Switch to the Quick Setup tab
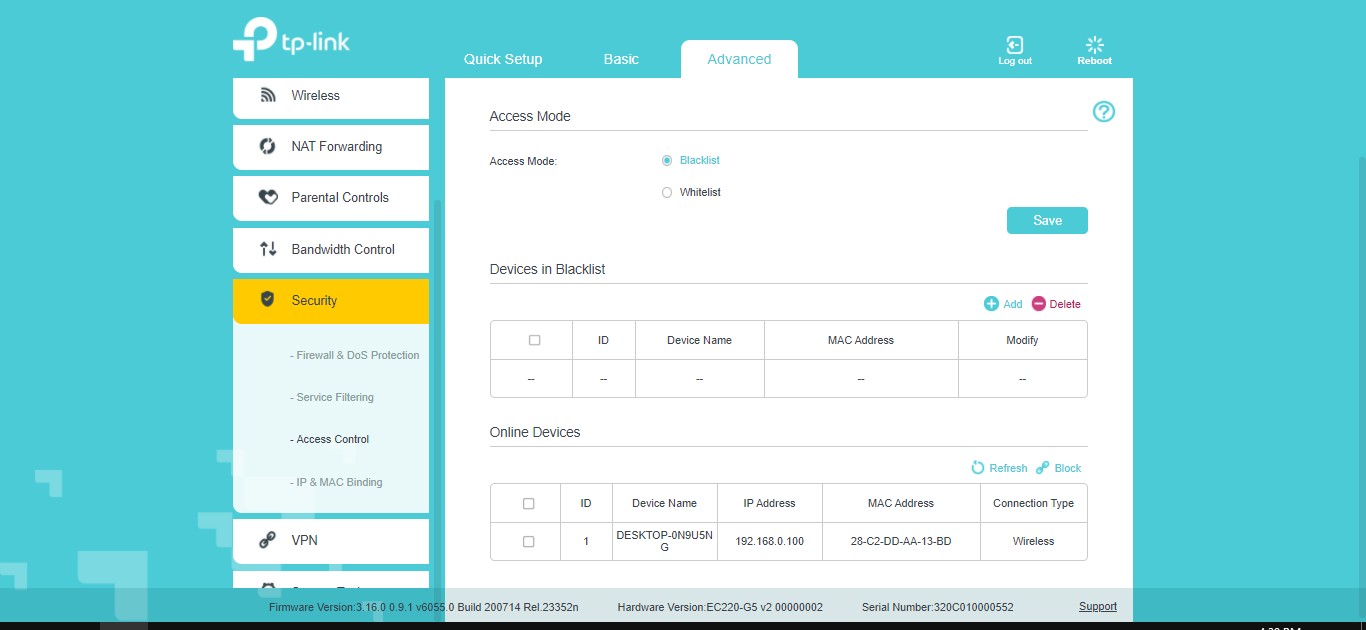This screenshot has height=630, width=1366. tap(503, 59)
